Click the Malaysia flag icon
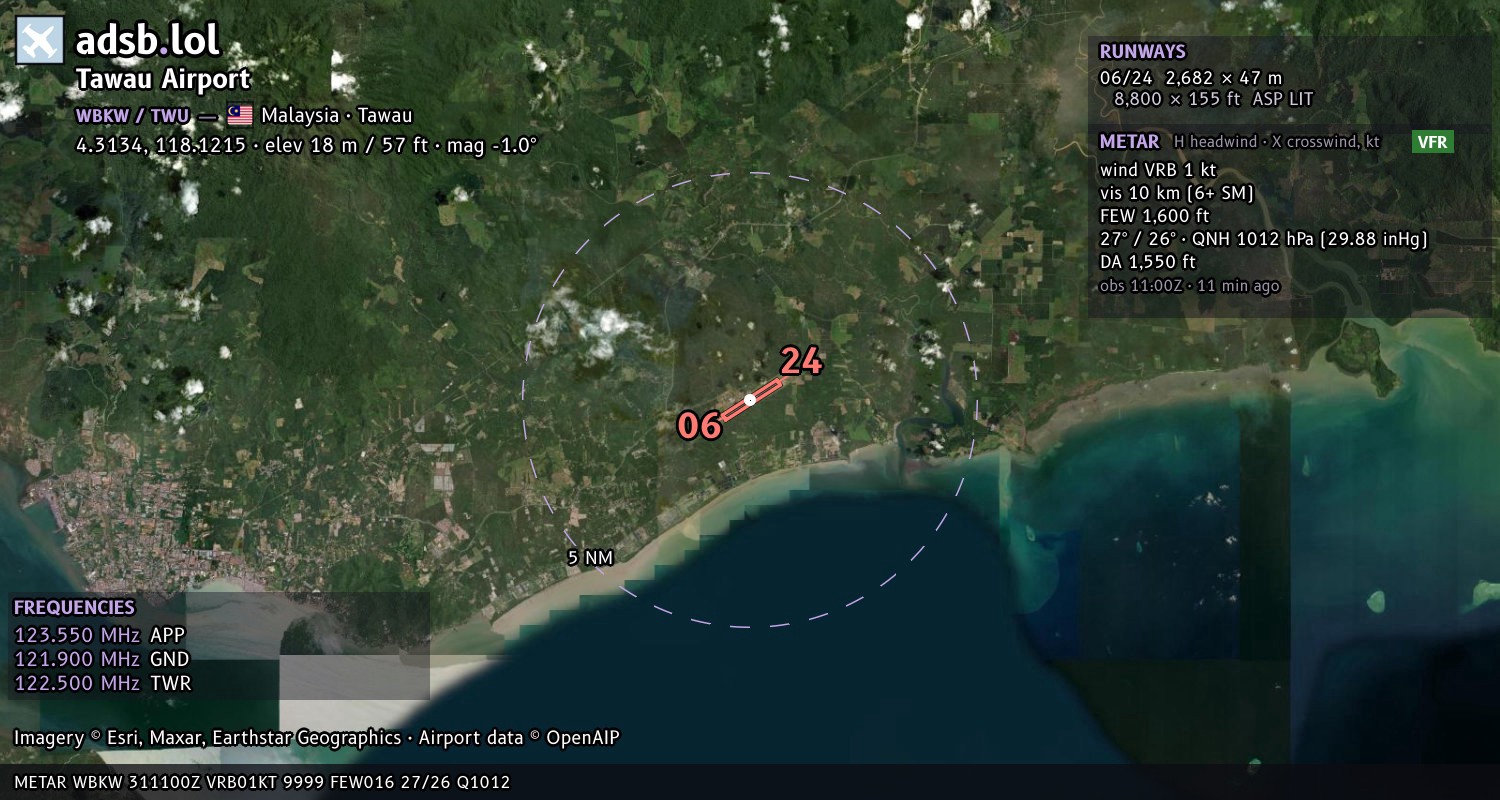The image size is (1500, 800). (x=240, y=115)
